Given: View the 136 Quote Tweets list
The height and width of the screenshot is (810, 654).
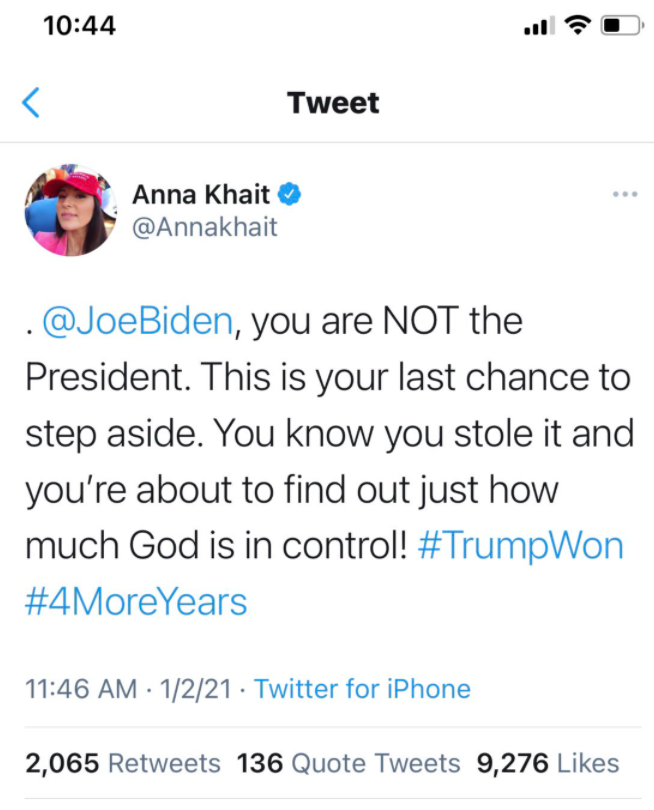Looking at the screenshot, I should coord(349,763).
